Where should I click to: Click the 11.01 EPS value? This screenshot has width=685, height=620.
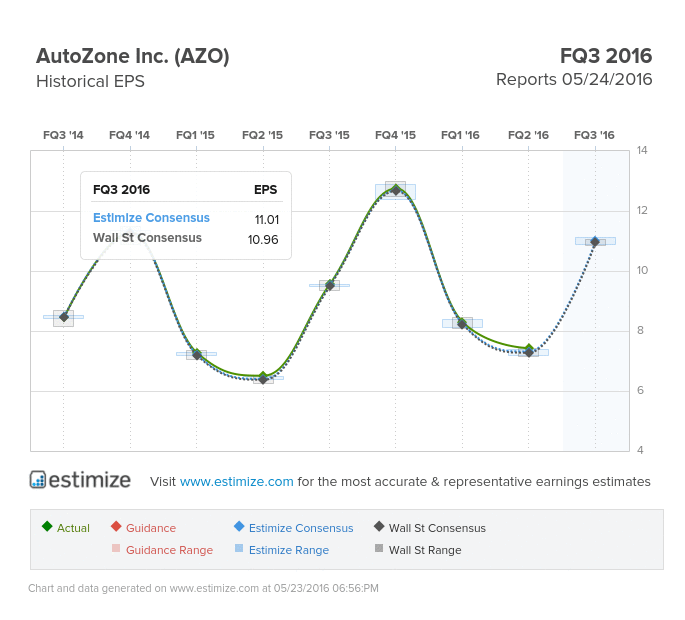pos(267,219)
